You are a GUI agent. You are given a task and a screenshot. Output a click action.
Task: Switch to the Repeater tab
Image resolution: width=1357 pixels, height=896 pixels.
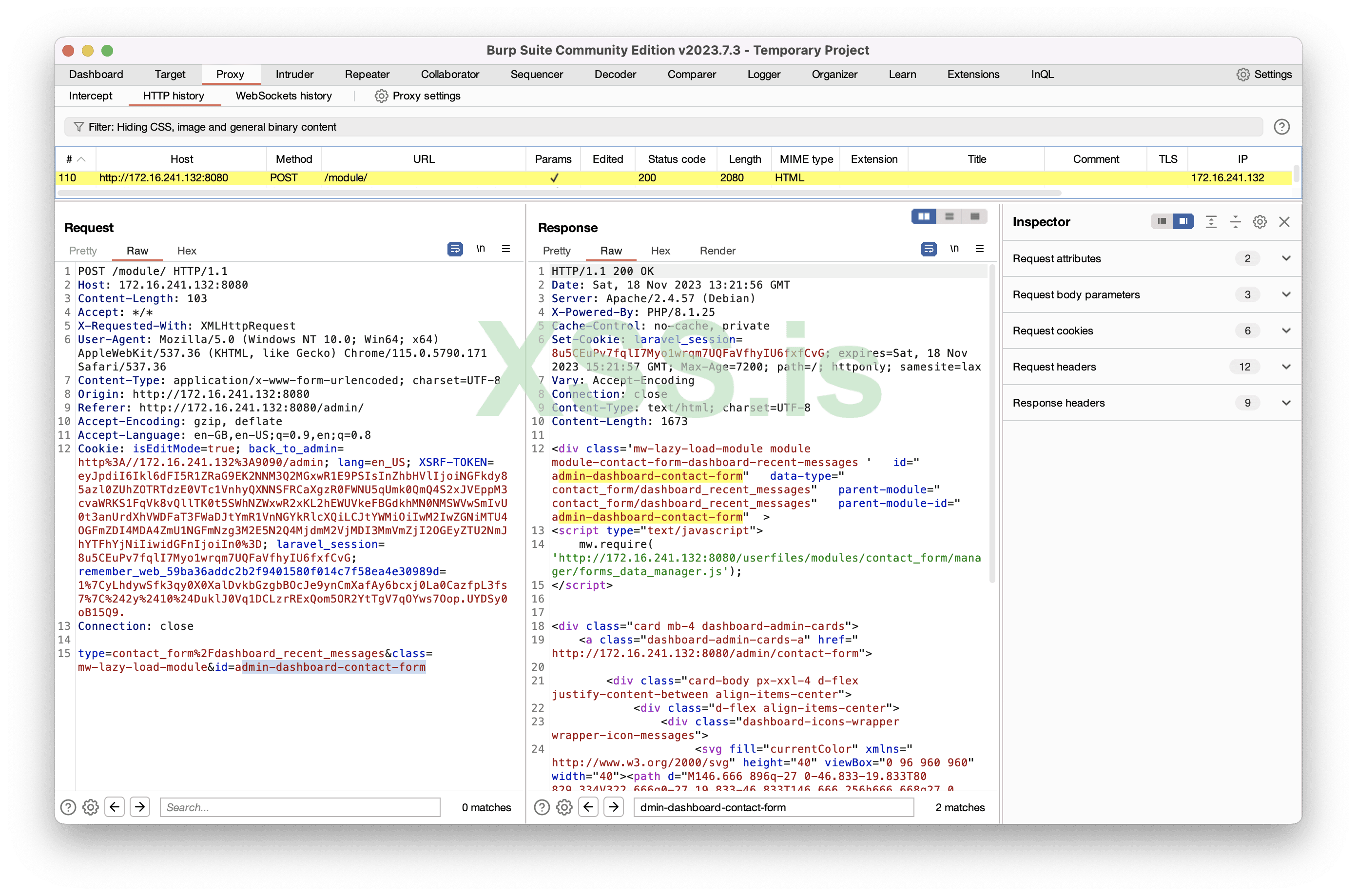[367, 74]
